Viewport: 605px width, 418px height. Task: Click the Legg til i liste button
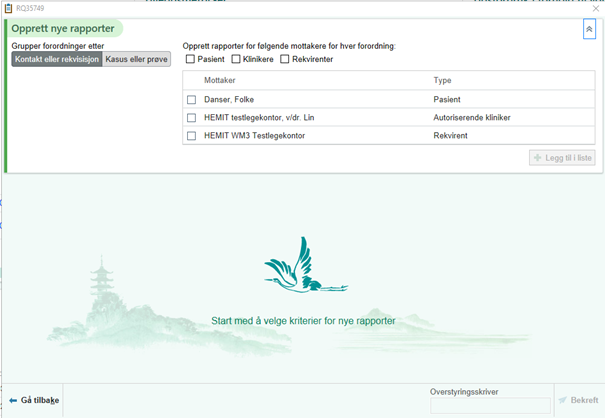pos(562,158)
